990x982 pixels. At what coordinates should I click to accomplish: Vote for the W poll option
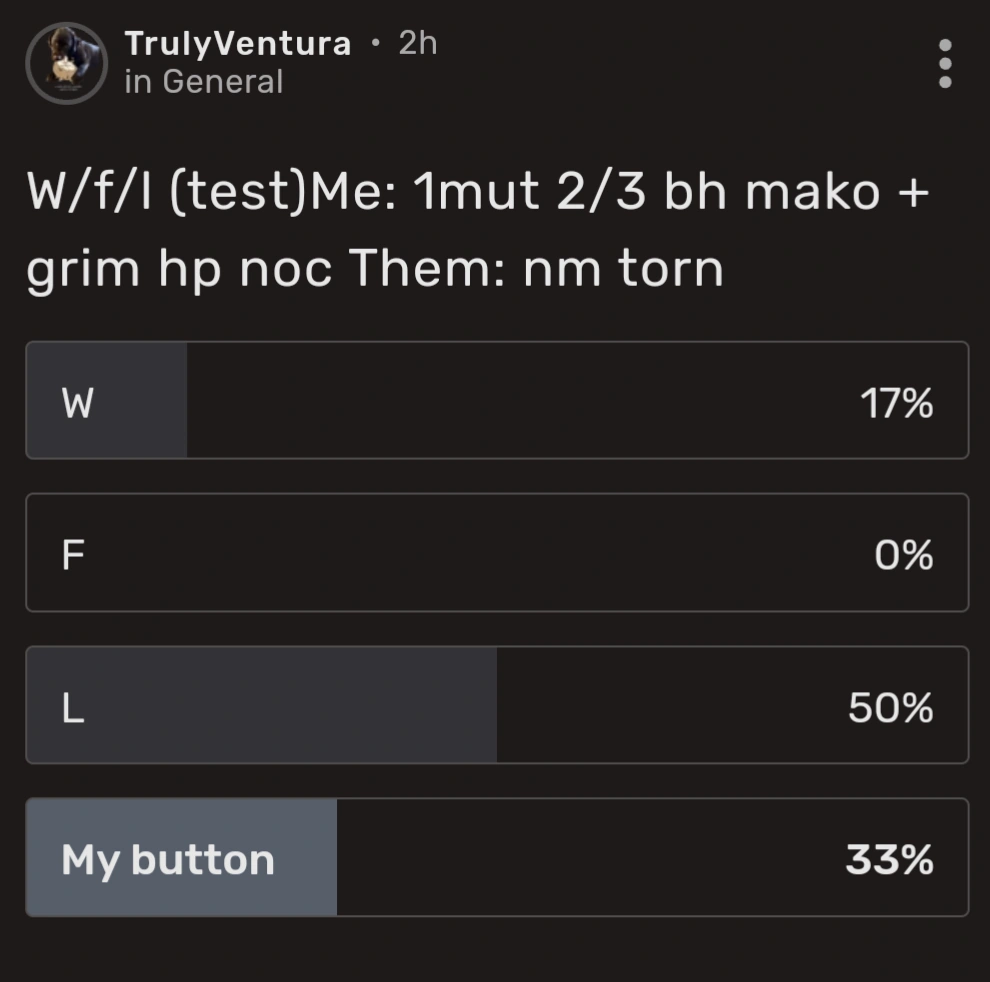(497, 400)
